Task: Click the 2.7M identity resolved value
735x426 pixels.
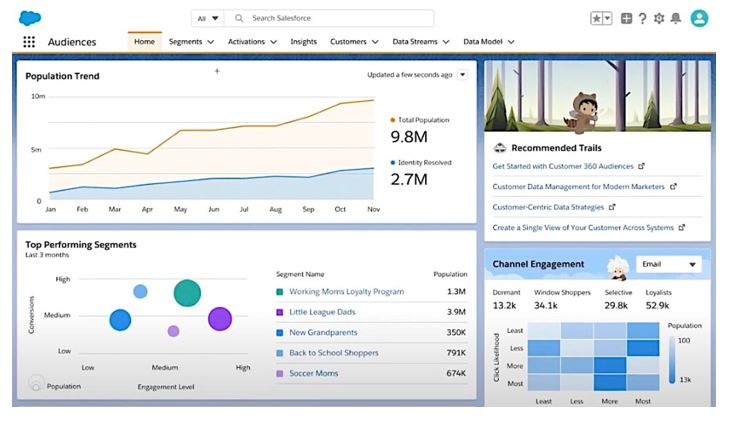Action: click(x=409, y=179)
